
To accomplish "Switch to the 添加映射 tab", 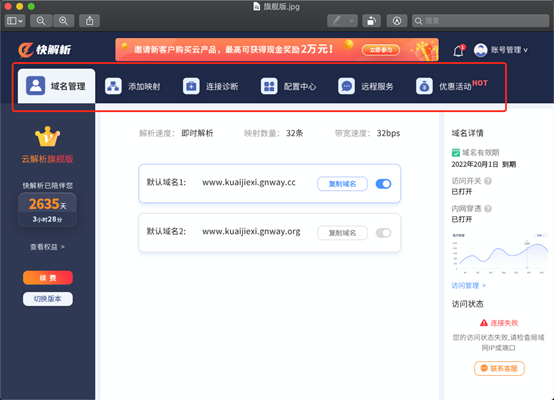I will [x=132, y=86].
